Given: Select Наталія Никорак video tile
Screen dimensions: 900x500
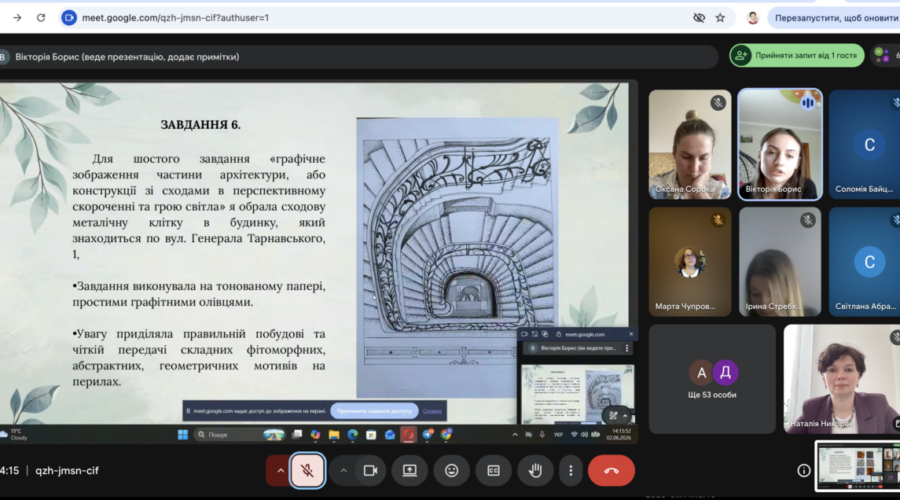Looking at the screenshot, I should click(841, 379).
